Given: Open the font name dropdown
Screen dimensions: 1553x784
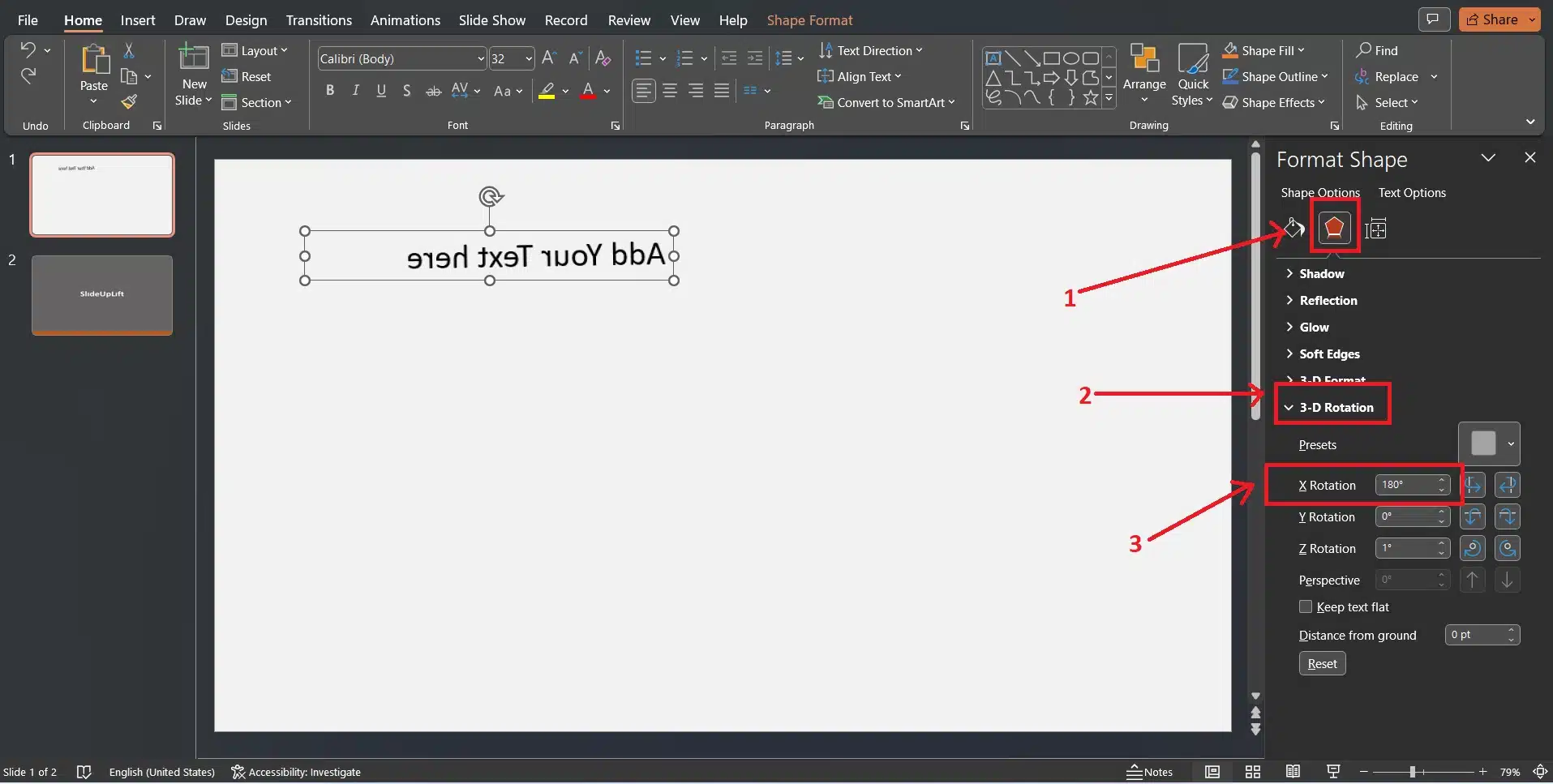Looking at the screenshot, I should coord(480,58).
